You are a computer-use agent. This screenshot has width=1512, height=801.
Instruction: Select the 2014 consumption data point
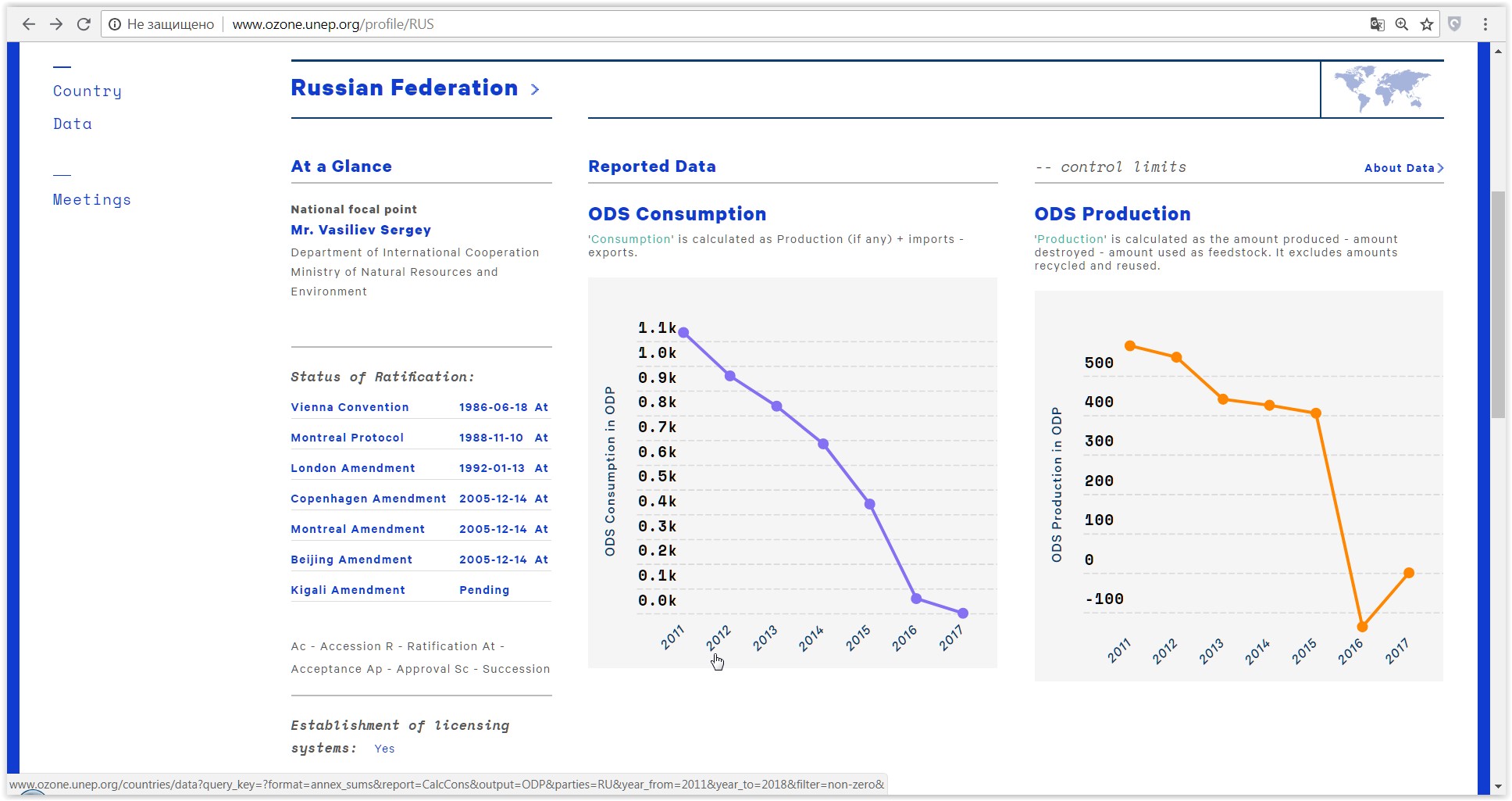coord(823,444)
